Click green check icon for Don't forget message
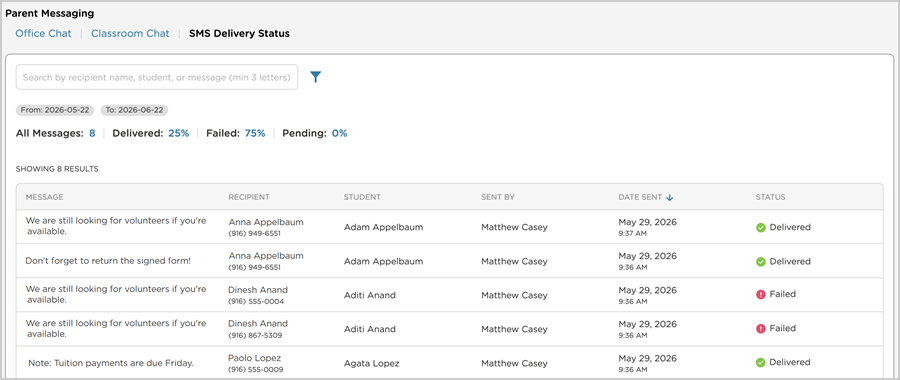Screen dimensions: 900x380 click(761, 262)
